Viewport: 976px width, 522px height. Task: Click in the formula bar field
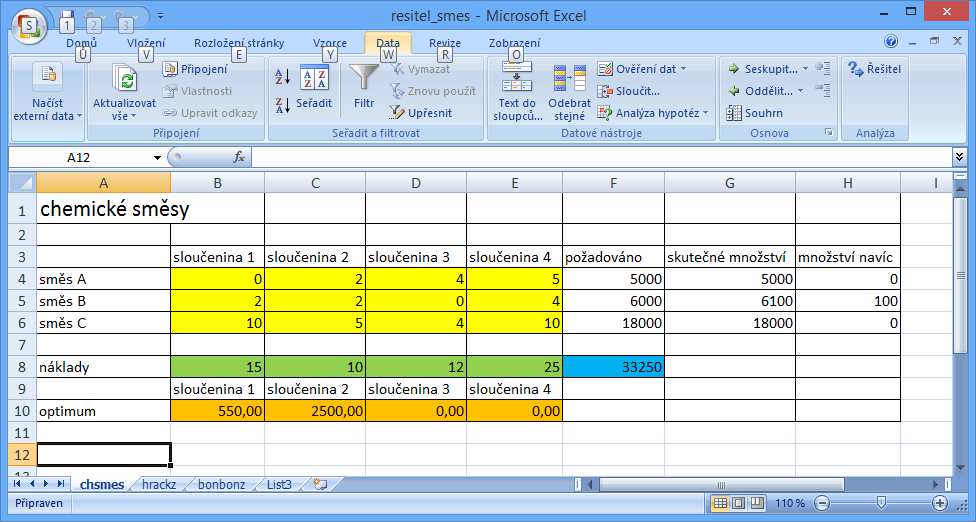(602, 157)
